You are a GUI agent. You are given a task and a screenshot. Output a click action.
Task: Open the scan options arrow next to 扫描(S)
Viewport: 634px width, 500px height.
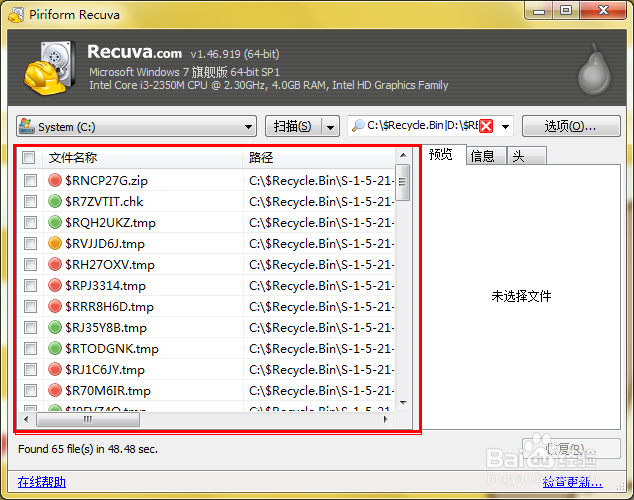pyautogui.click(x=330, y=127)
